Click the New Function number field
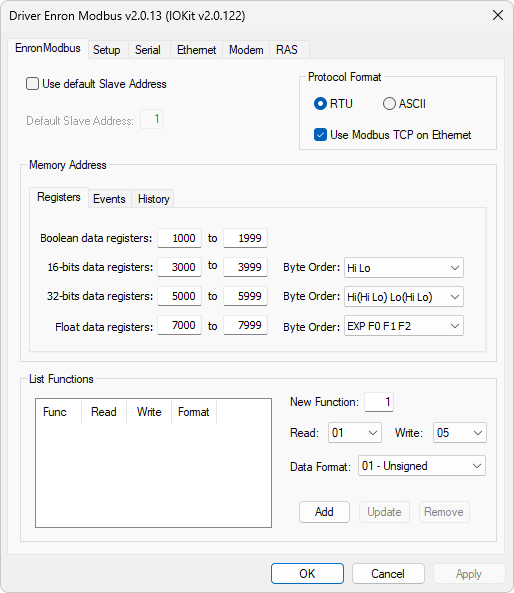The width and height of the screenshot is (514, 593). [379, 402]
